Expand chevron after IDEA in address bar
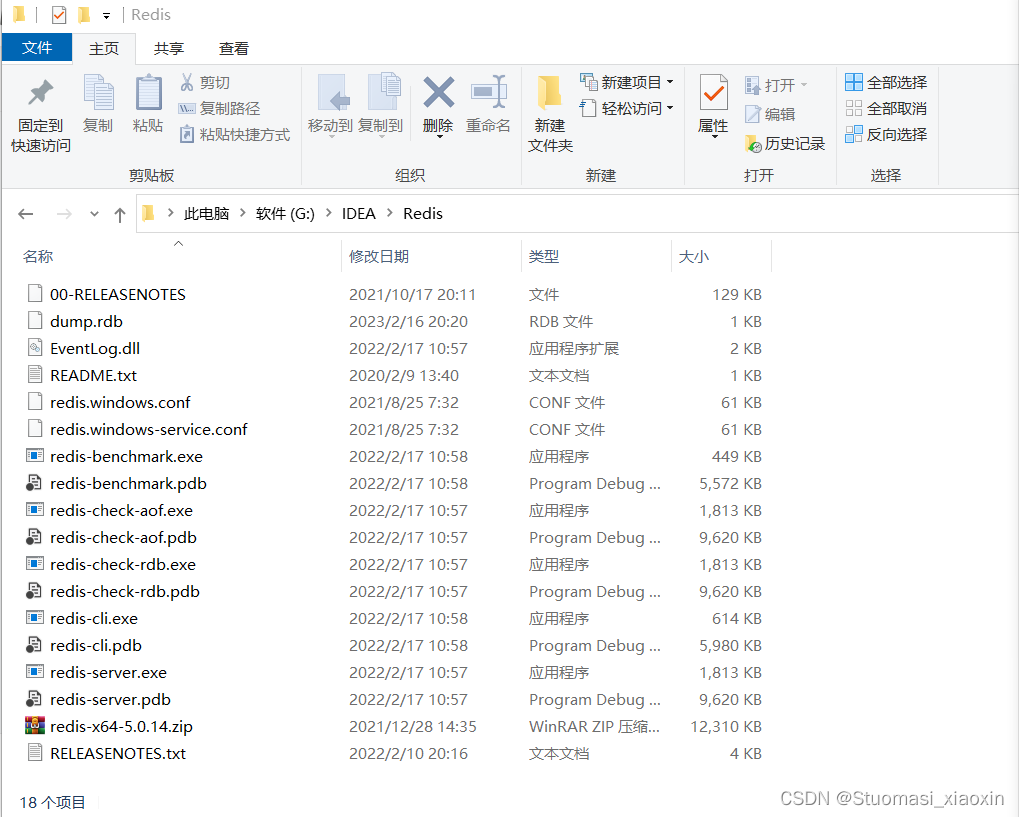 pos(390,213)
